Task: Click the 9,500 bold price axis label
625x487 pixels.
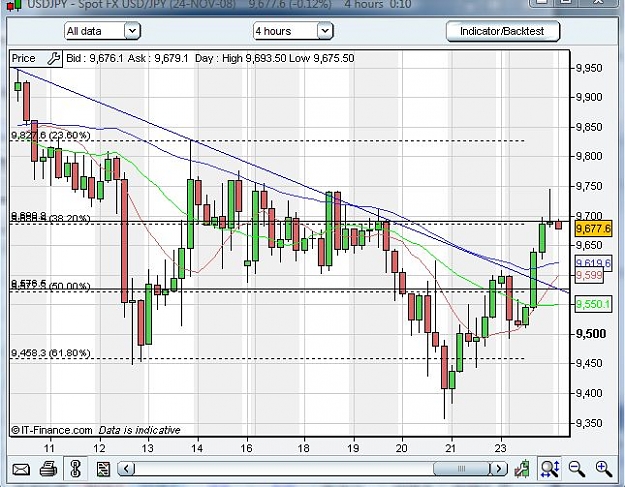Action: point(592,334)
